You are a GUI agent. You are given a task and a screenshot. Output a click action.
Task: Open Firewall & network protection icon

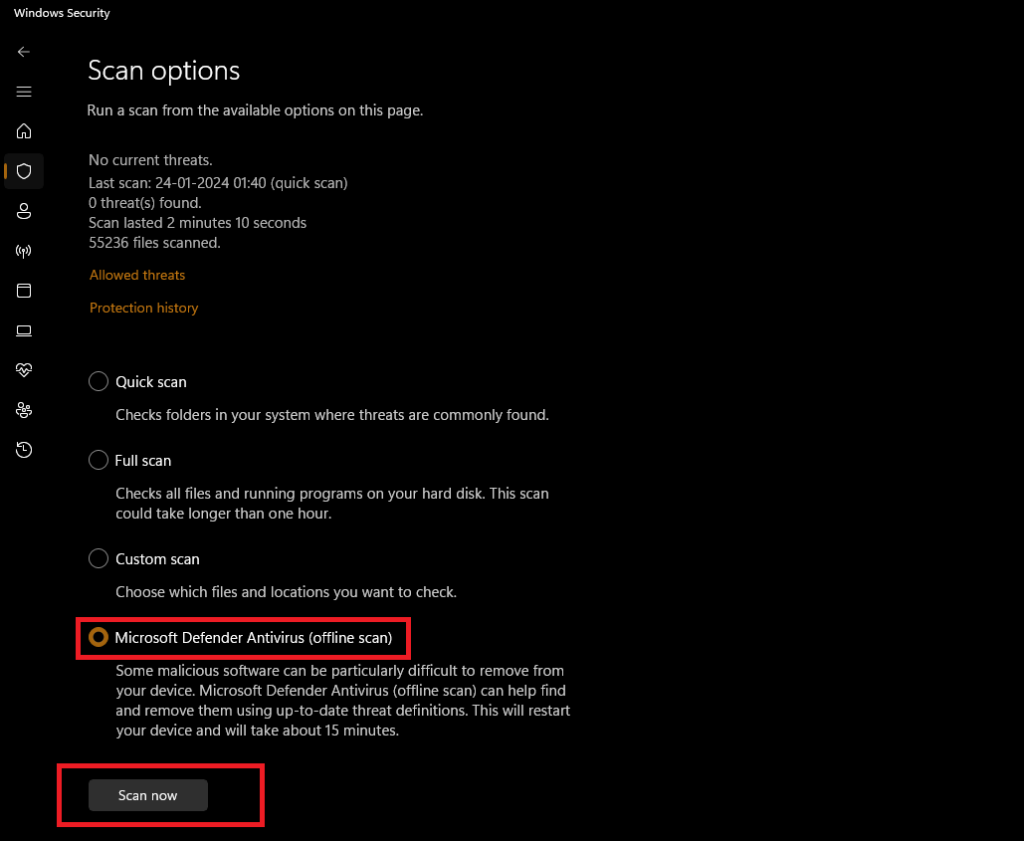coord(24,251)
